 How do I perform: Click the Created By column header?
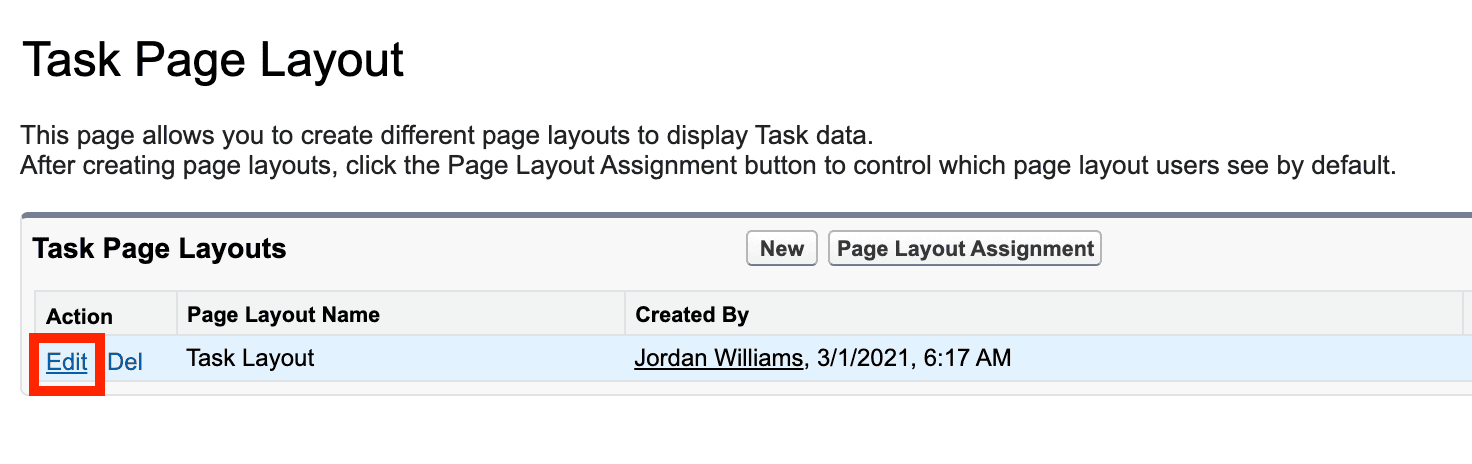click(692, 315)
